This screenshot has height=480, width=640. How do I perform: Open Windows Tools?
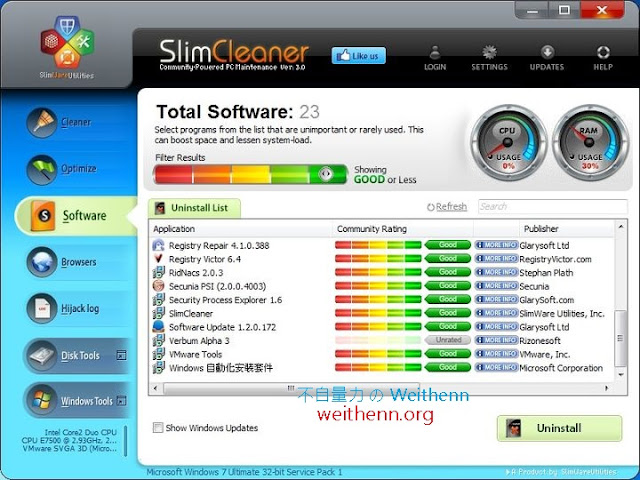78,401
